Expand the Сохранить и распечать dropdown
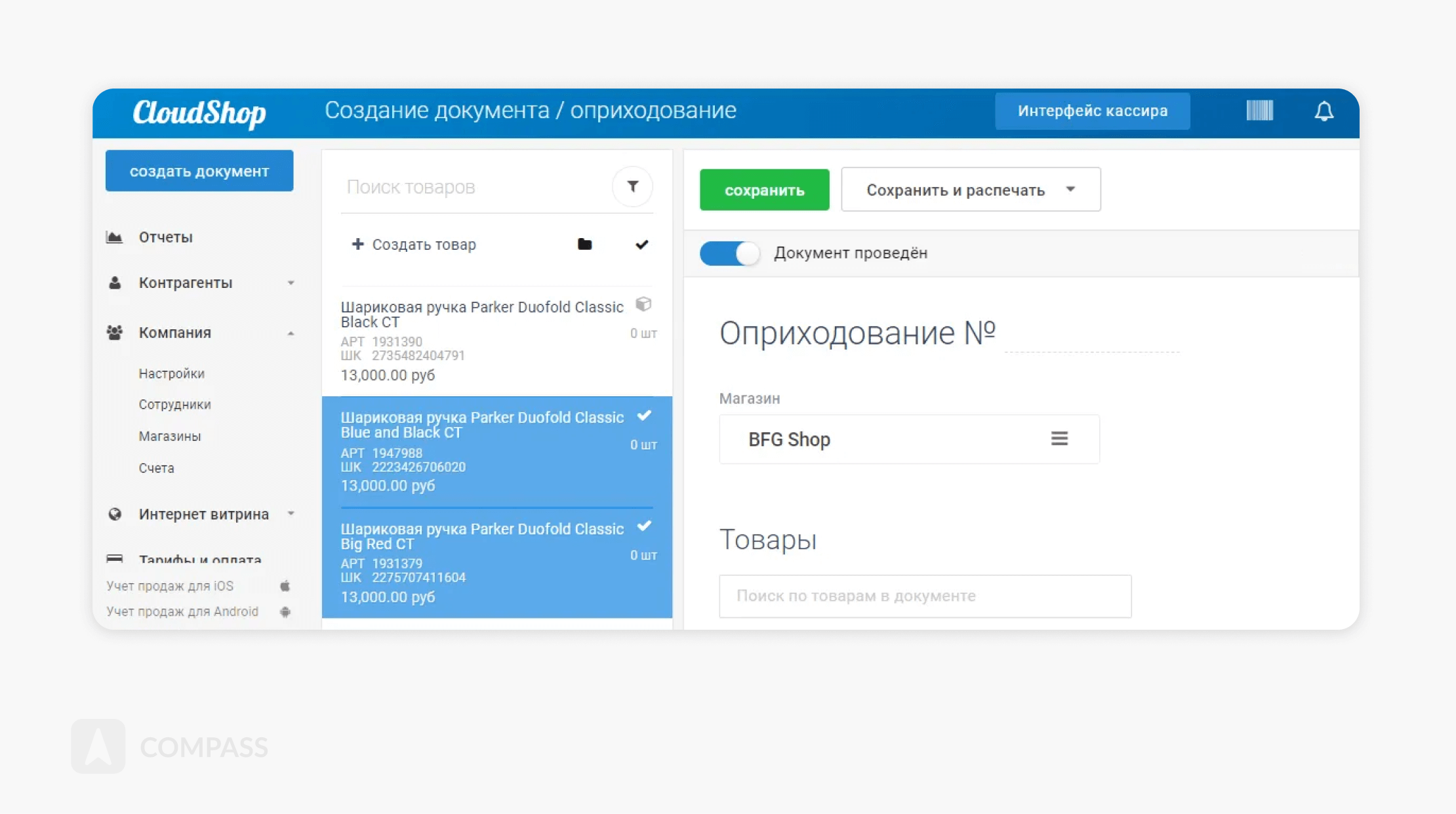 [1070, 190]
